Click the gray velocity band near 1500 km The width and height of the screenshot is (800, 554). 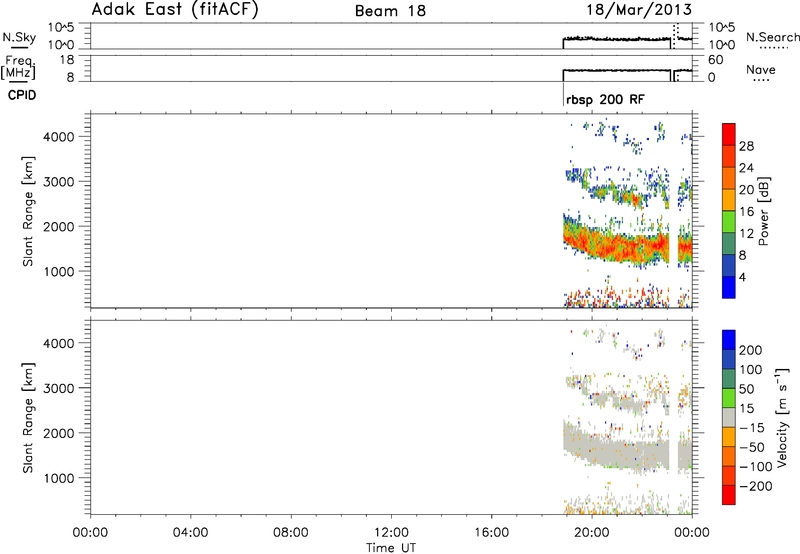click(x=628, y=451)
